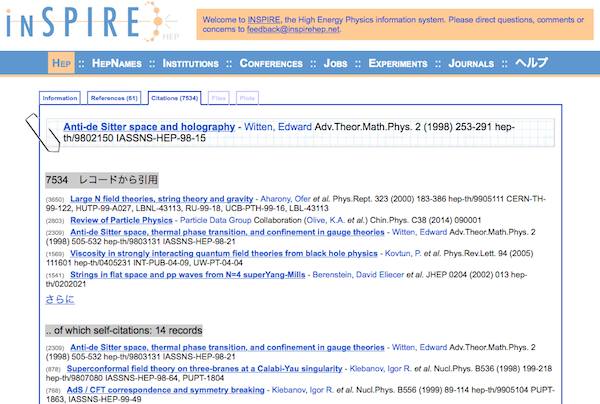The width and height of the screenshot is (600, 404).
Task: Click Klebanov, Igor R. on Superconformal entry
Action: (381, 369)
